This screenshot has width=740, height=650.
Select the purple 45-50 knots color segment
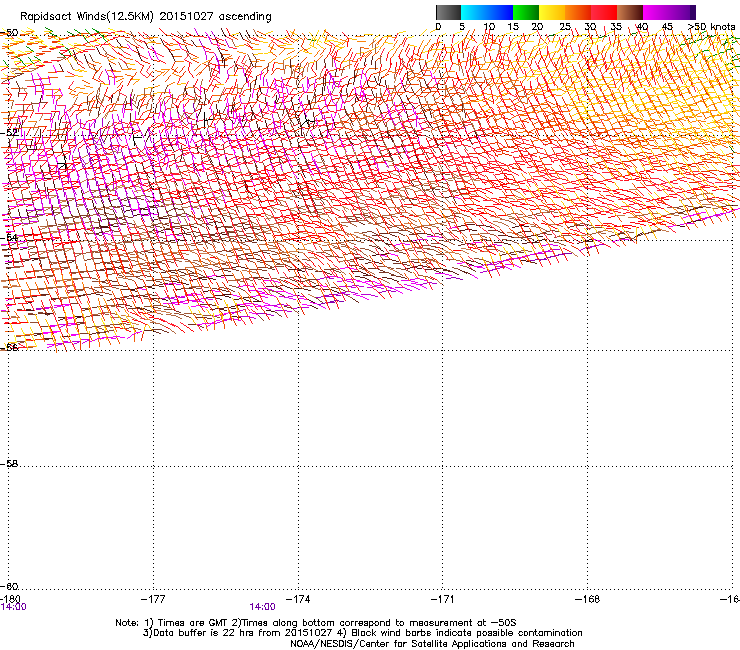click(x=682, y=12)
